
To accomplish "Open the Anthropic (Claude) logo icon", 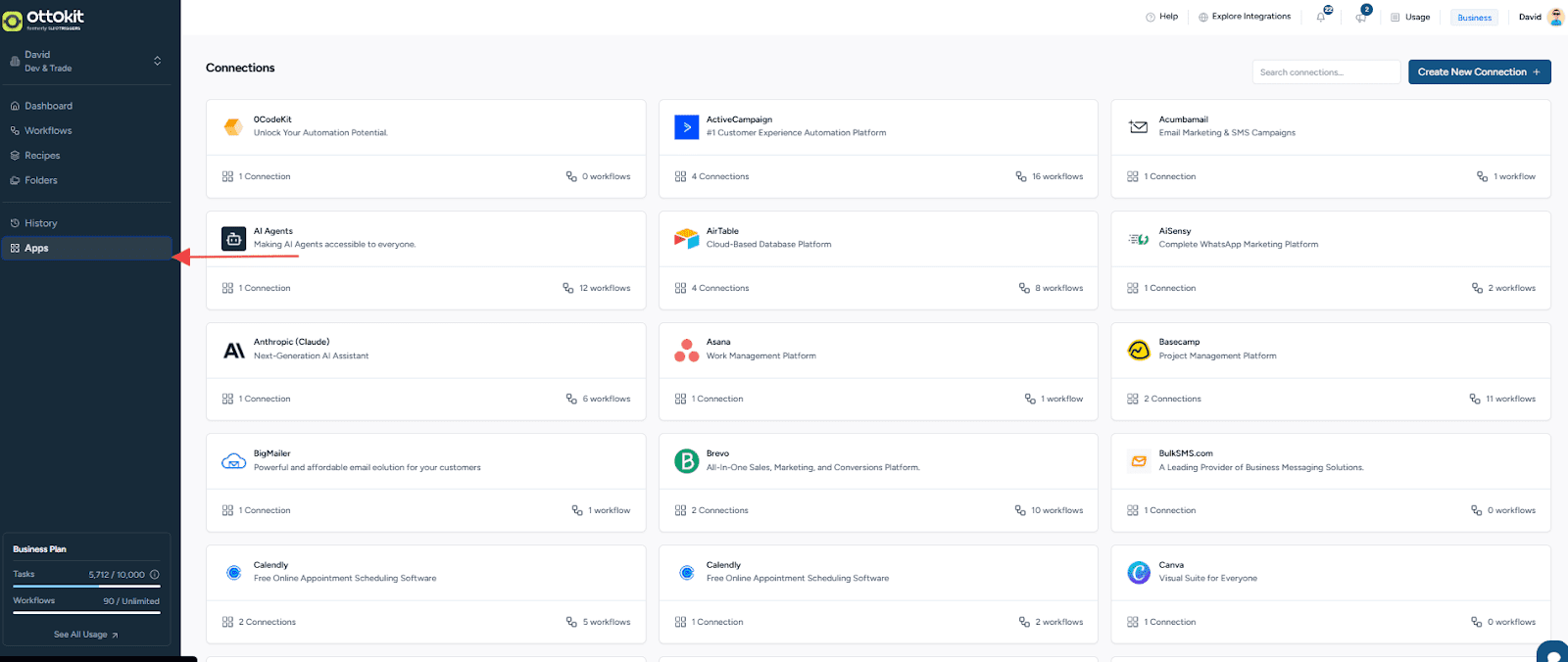I will (234, 351).
